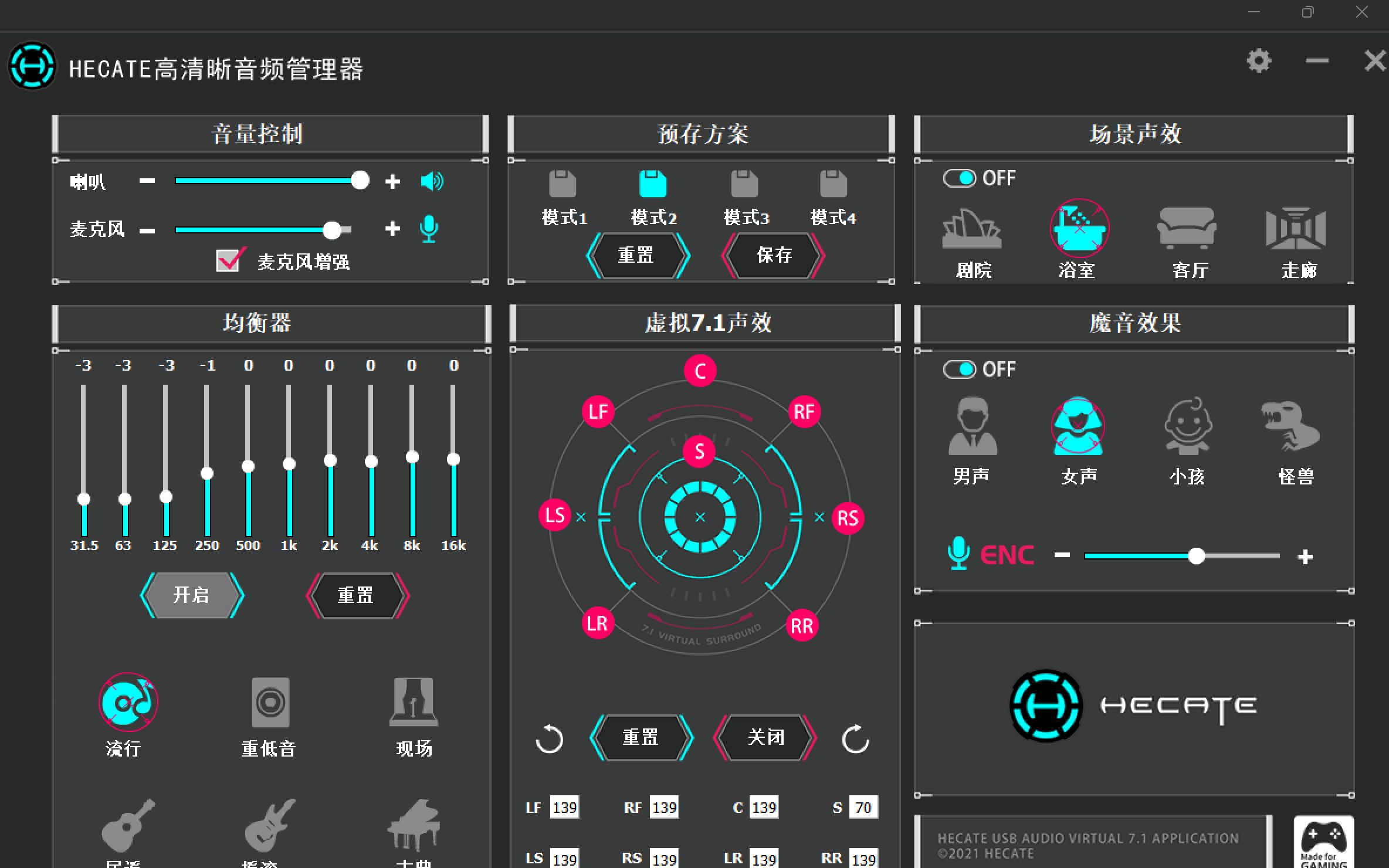
Task: Click the C center speaker node
Action: point(700,371)
